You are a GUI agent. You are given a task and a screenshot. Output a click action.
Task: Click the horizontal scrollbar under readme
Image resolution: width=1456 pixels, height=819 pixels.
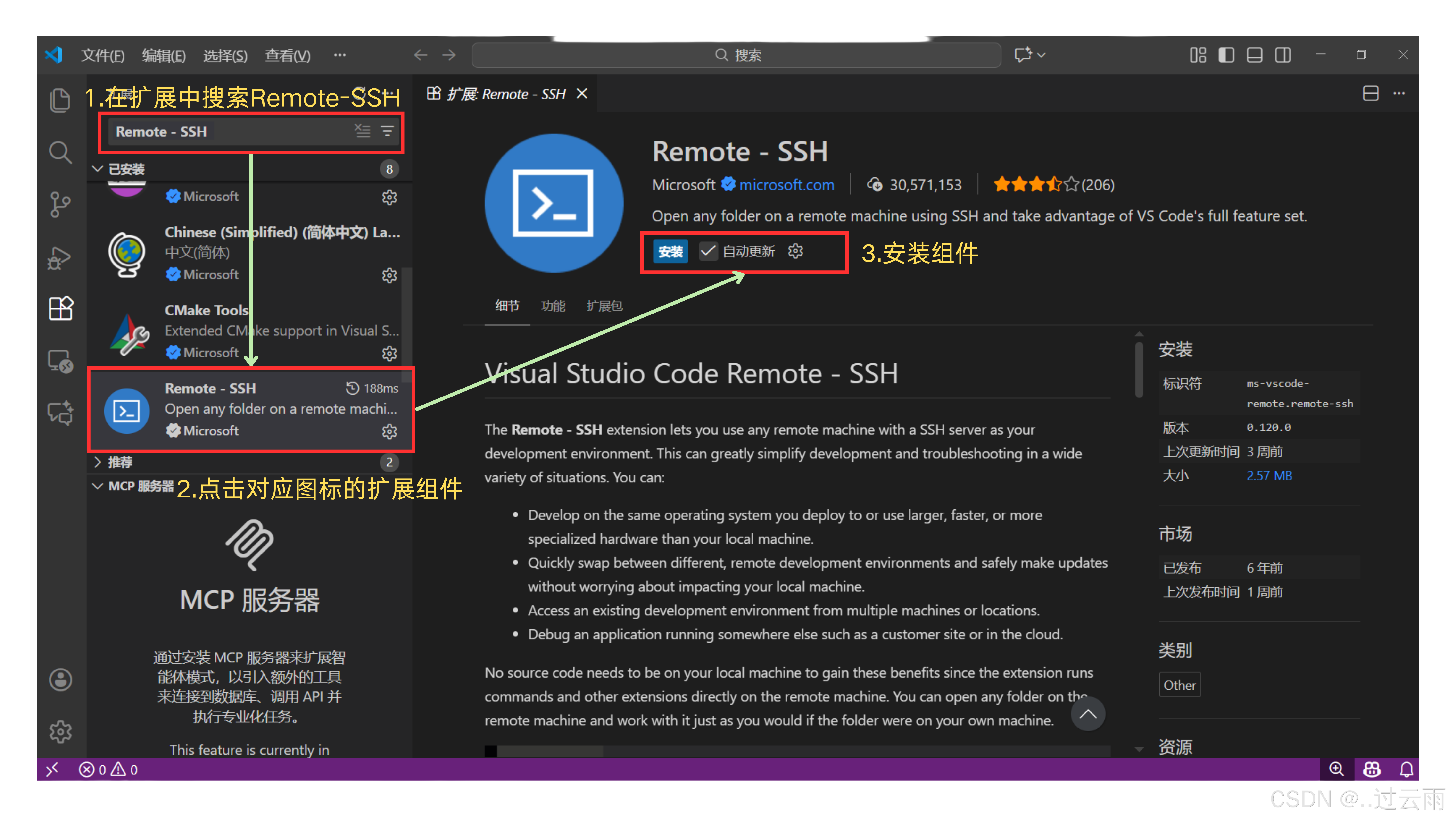coord(549,751)
